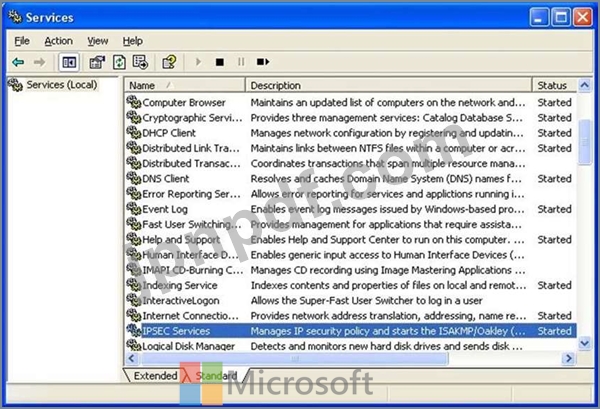Click the IMAPI CD-Burning description text

(x=388, y=270)
